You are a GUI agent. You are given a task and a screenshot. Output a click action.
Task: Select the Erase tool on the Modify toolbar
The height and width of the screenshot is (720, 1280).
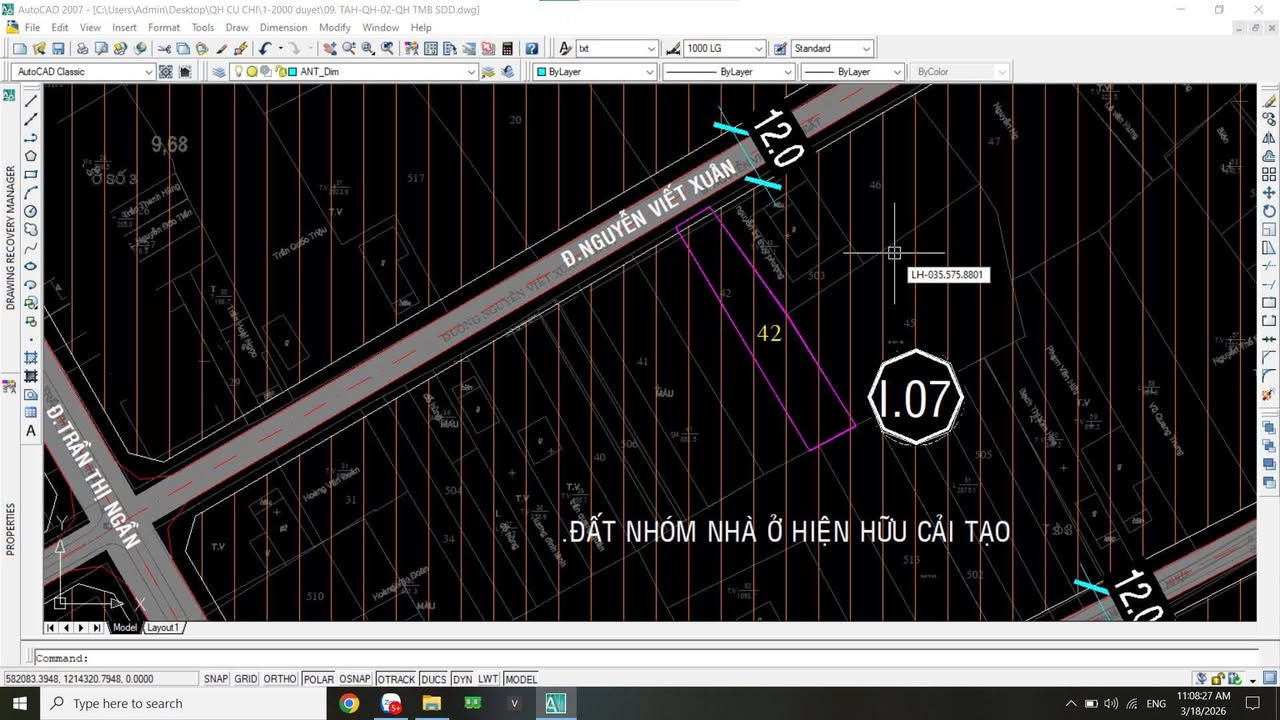point(1268,100)
